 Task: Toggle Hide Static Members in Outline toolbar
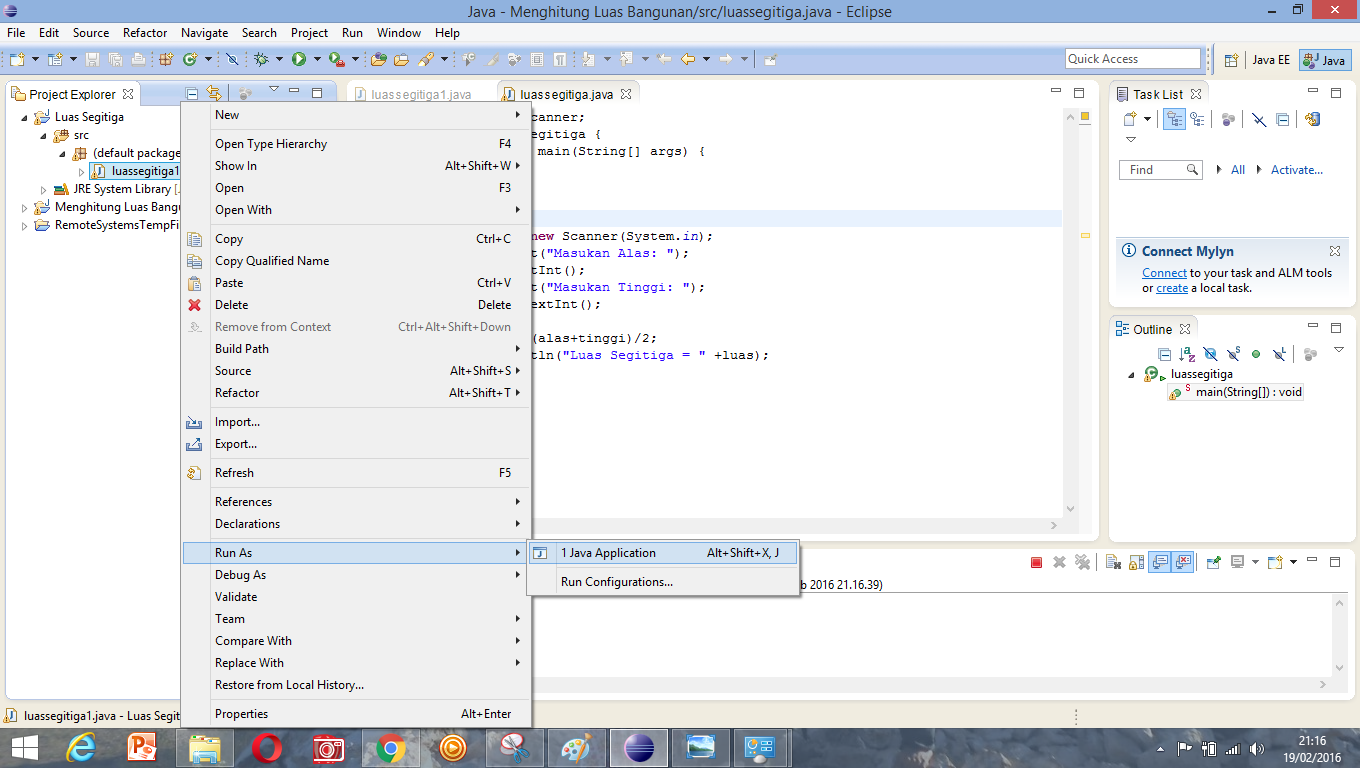point(1233,353)
